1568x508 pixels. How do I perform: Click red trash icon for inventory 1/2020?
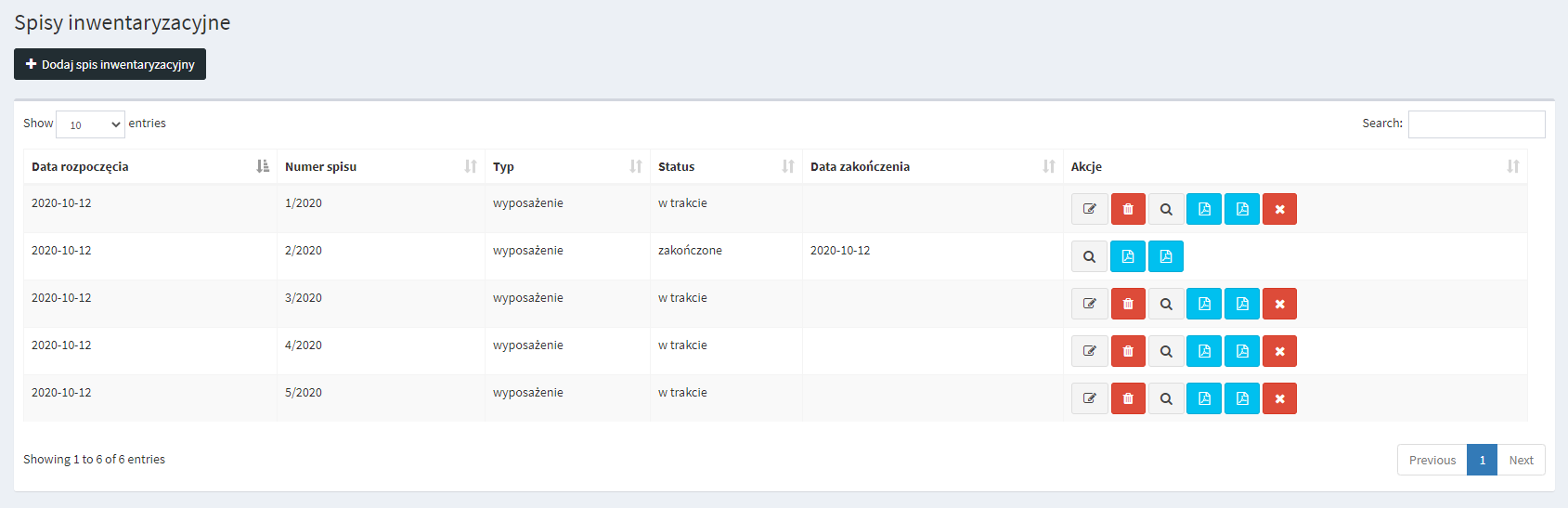pos(1128,209)
